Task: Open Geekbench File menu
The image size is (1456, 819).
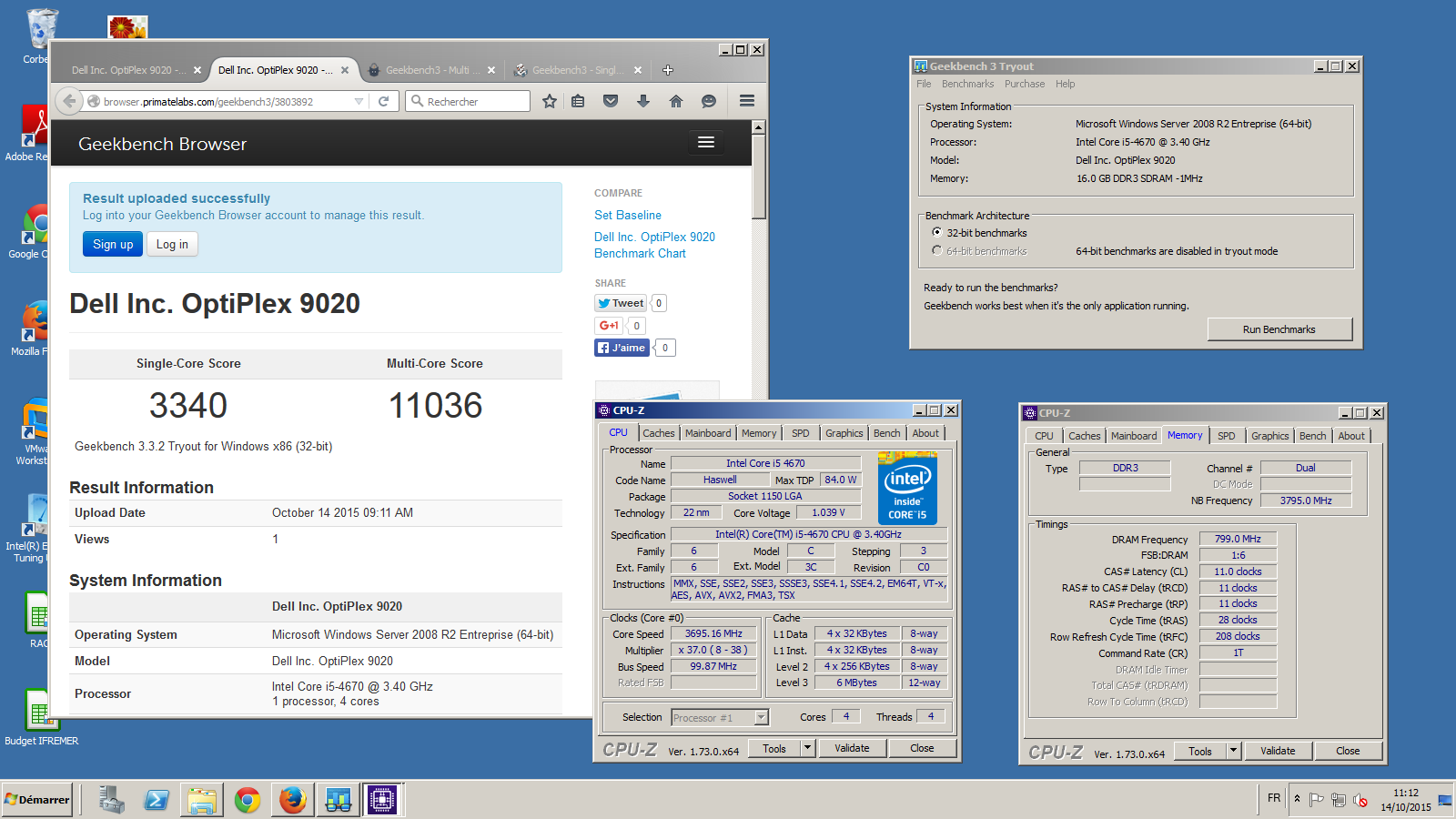Action: point(924,84)
